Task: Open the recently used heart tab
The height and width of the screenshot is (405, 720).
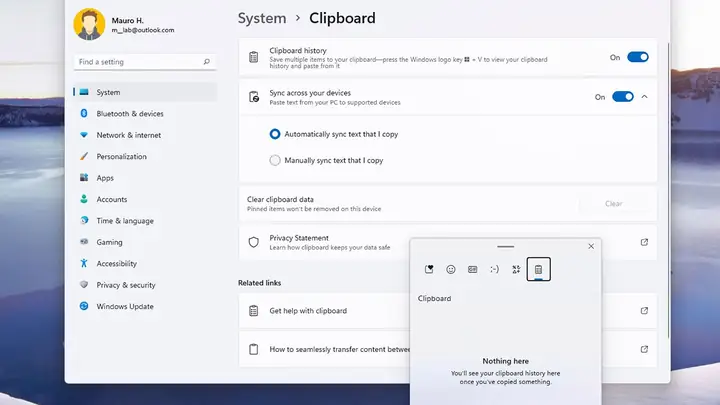Action: tap(429, 270)
